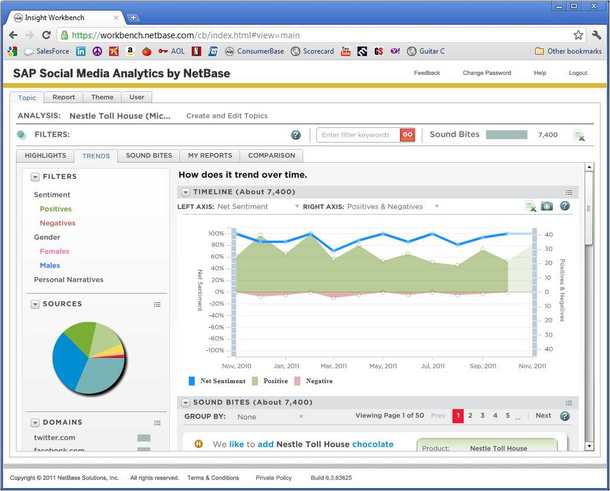Filter by Positives sentiment
610x491 pixels.
click(x=56, y=209)
